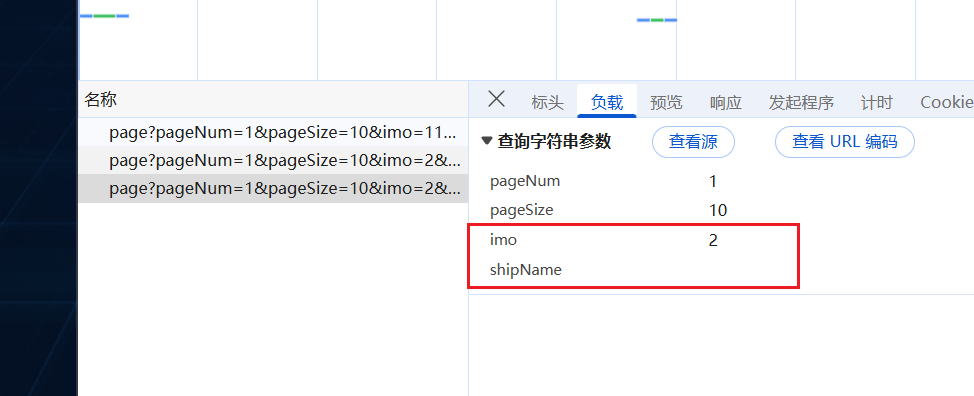This screenshot has height=396, width=974.
Task: Click the pageSize parameter name
Action: click(x=521, y=210)
